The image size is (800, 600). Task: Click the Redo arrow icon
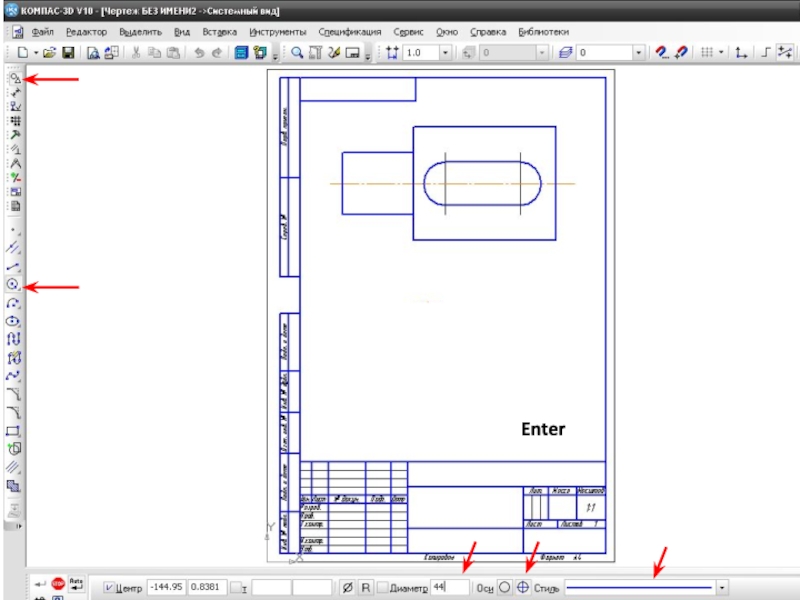[217, 53]
